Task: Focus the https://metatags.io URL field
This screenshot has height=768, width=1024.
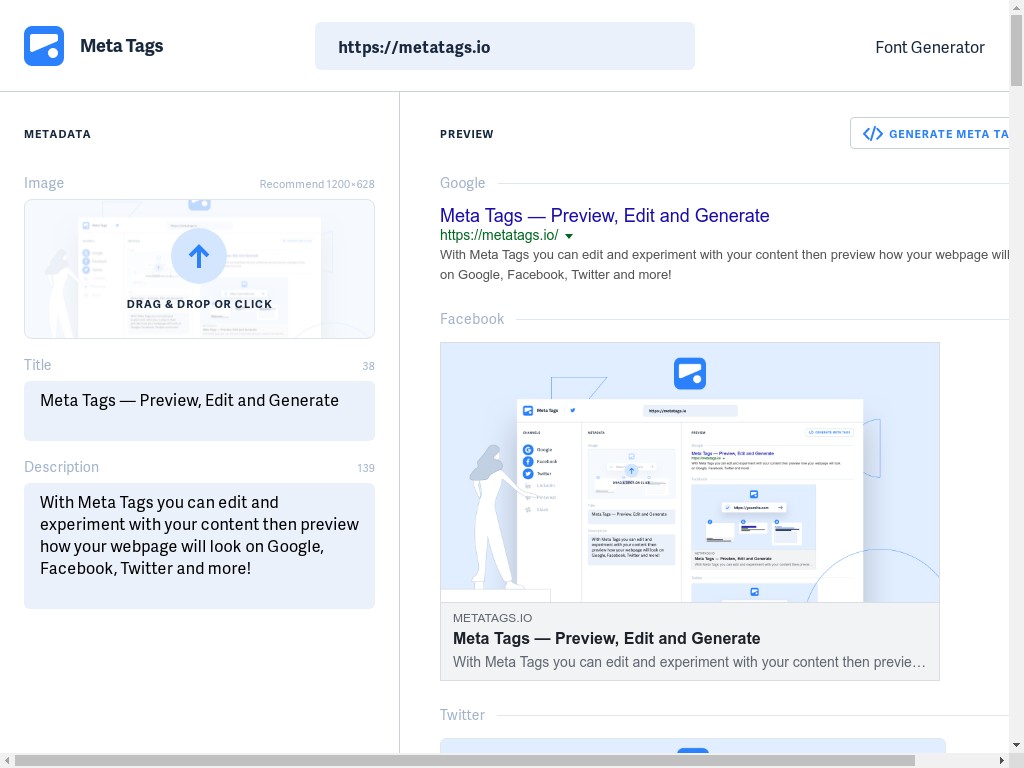Action: [504, 47]
